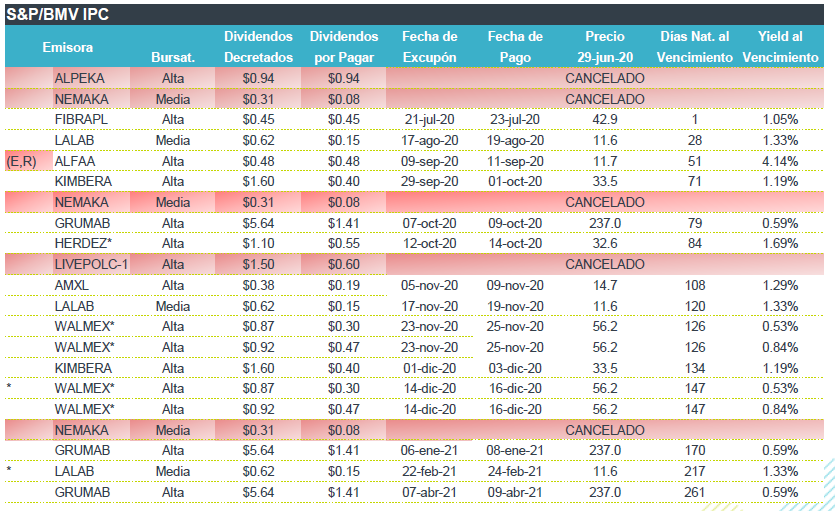This screenshot has height=511, width=835.
Task: Click the ALFAA issuer cell
Action: 75,161
